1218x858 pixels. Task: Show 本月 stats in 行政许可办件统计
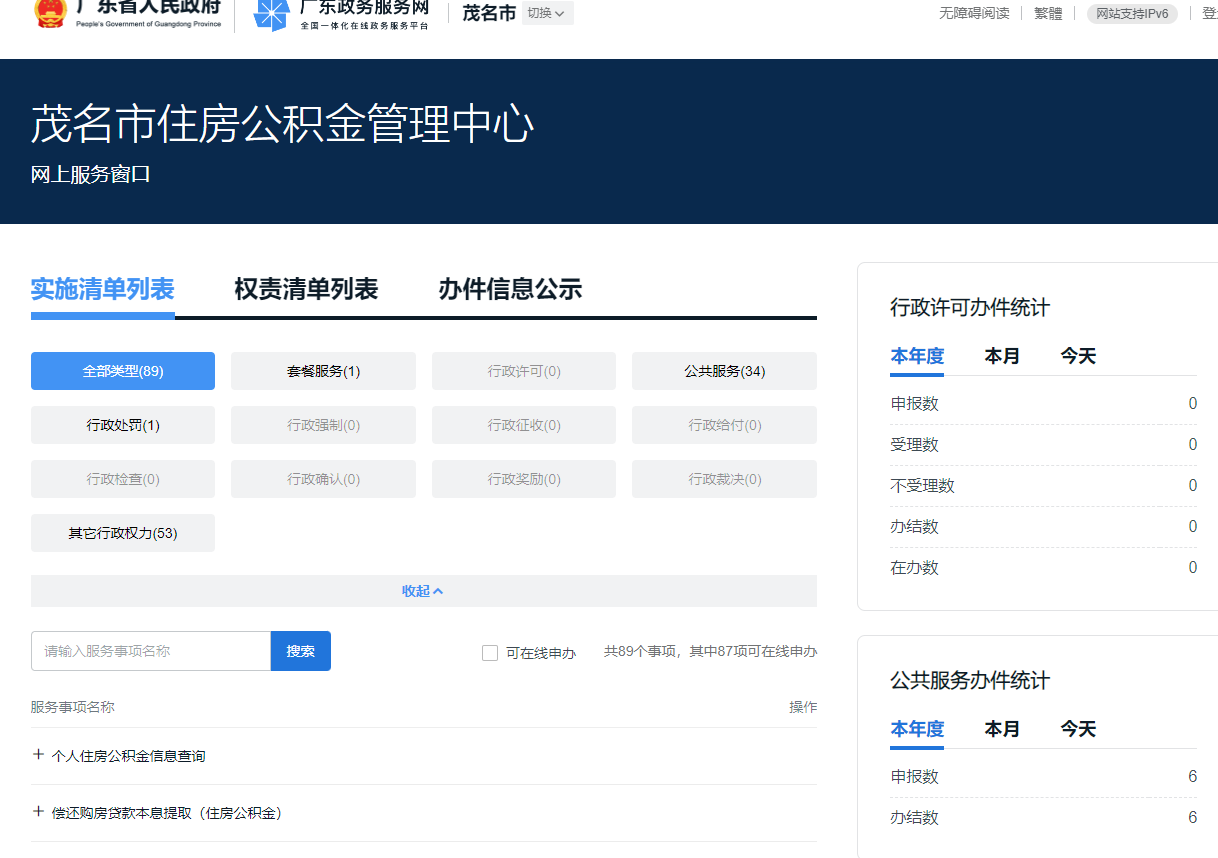click(1002, 356)
